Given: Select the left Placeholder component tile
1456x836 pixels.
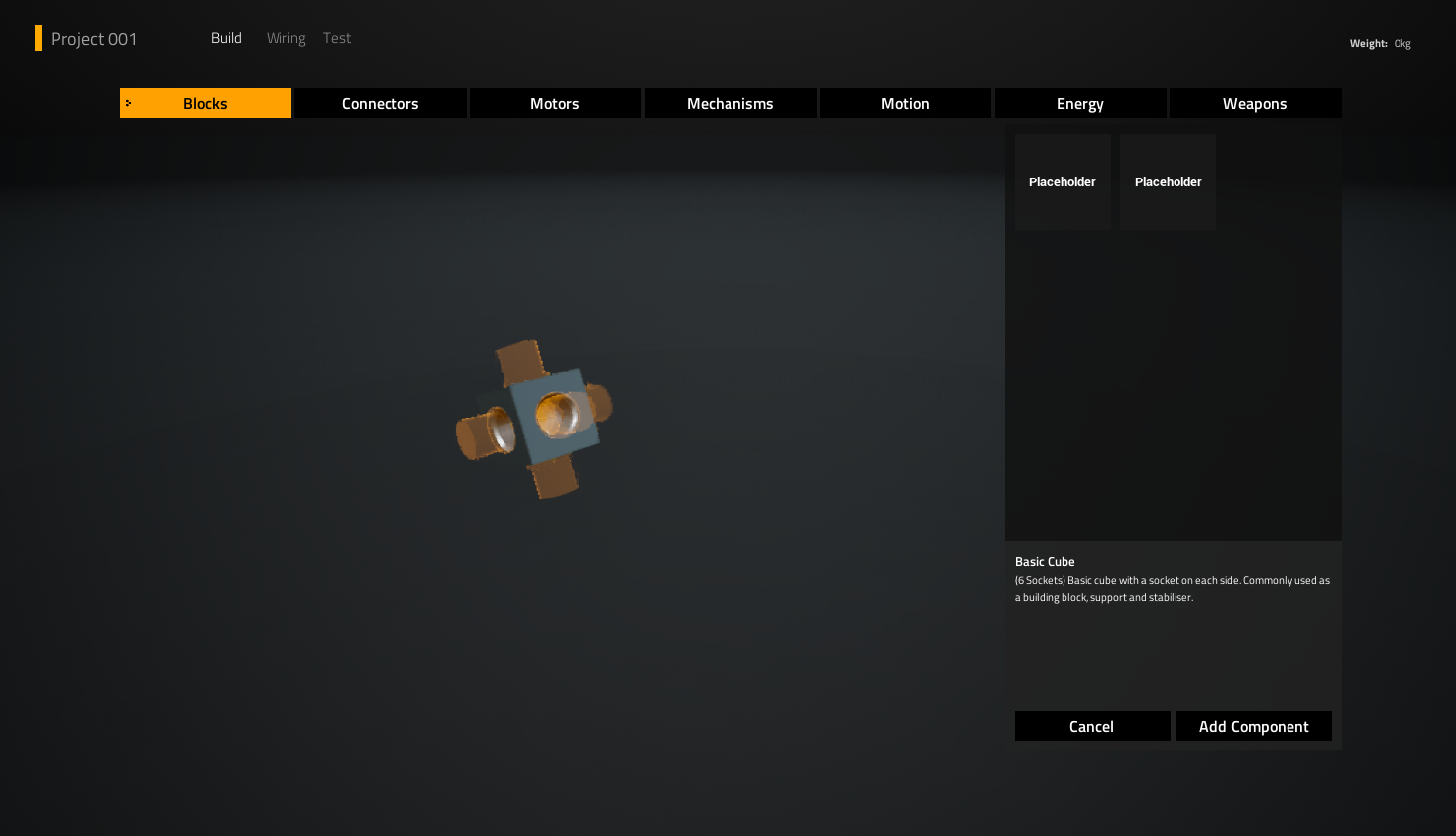Looking at the screenshot, I should point(1062,181).
